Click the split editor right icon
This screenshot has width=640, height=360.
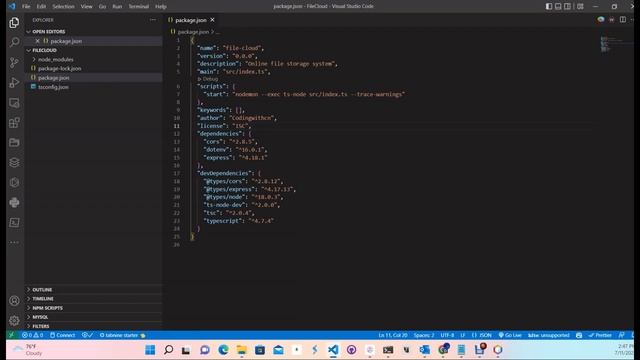[x=622, y=20]
